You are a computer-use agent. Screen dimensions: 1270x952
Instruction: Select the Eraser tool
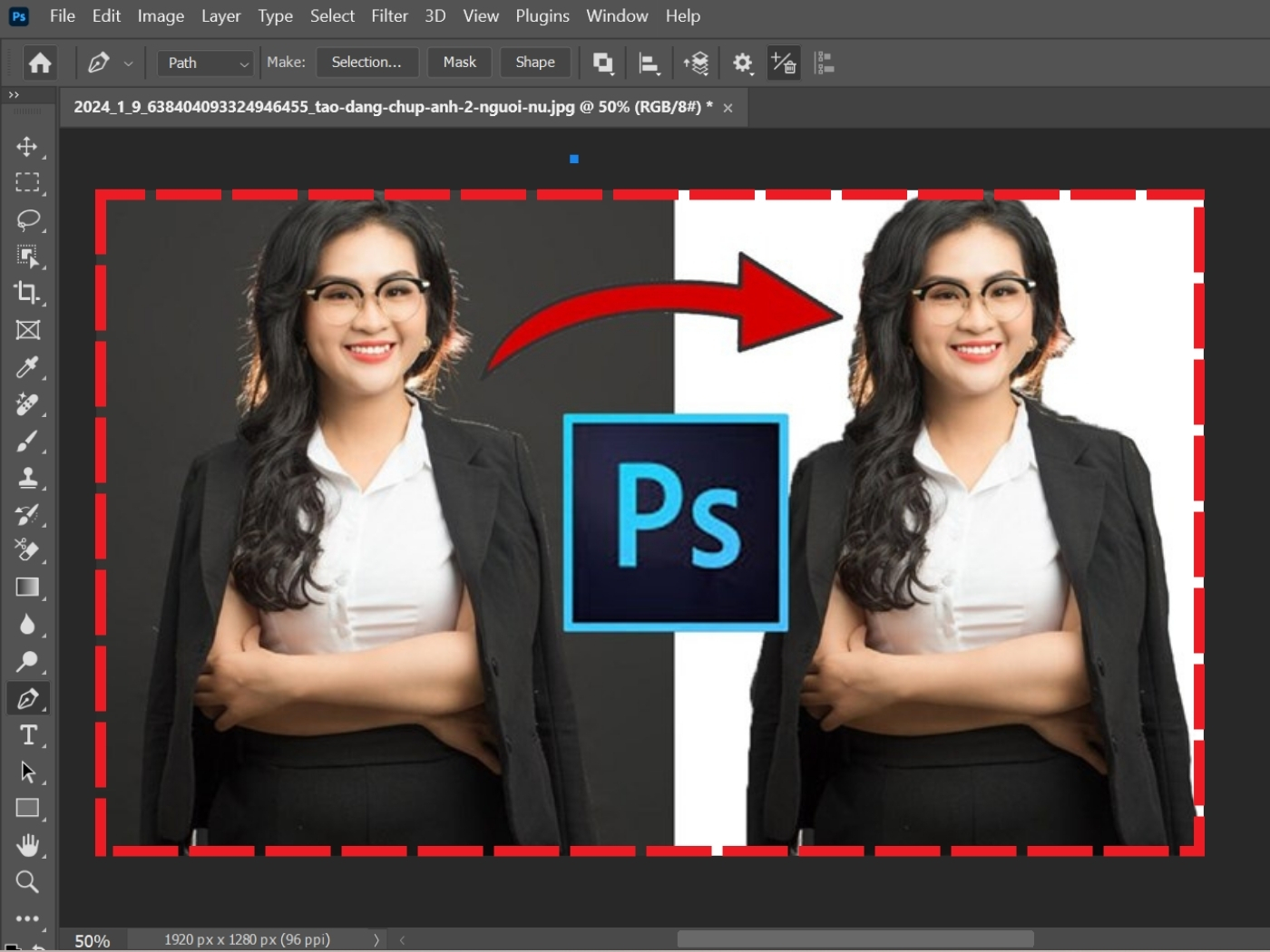point(27,550)
